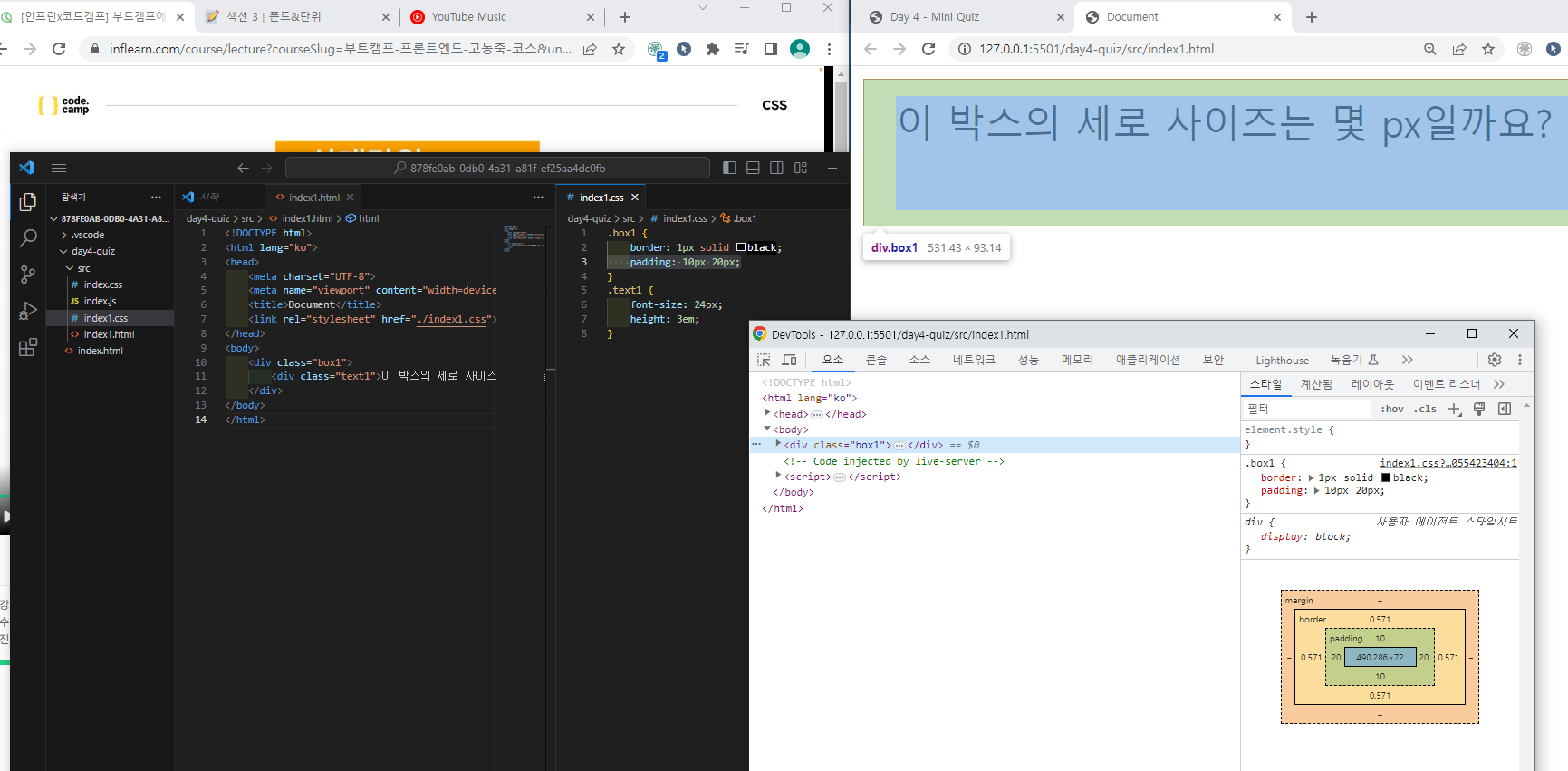This screenshot has height=771, width=1568.
Task: Switch to DevTools 메모리 tab
Action: [x=1077, y=360]
